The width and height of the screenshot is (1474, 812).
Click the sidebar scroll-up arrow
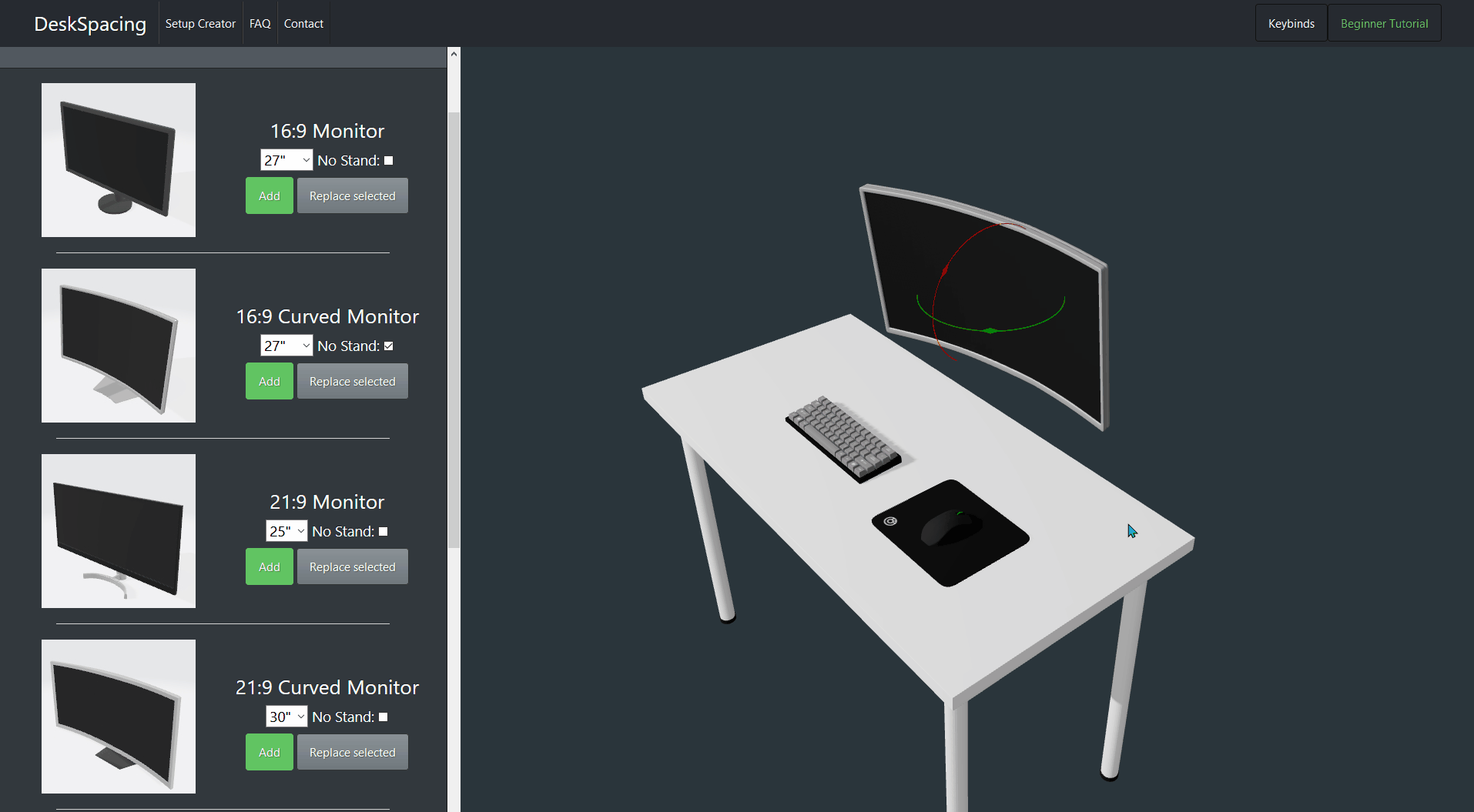[454, 54]
